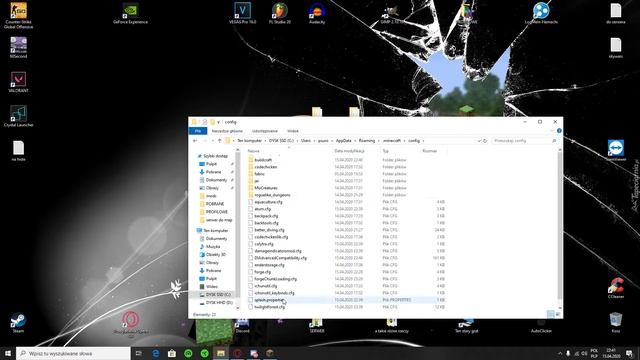Screen dimensions: 640x360
Task: Switch to File Explorer taskbar button
Action: (221, 353)
